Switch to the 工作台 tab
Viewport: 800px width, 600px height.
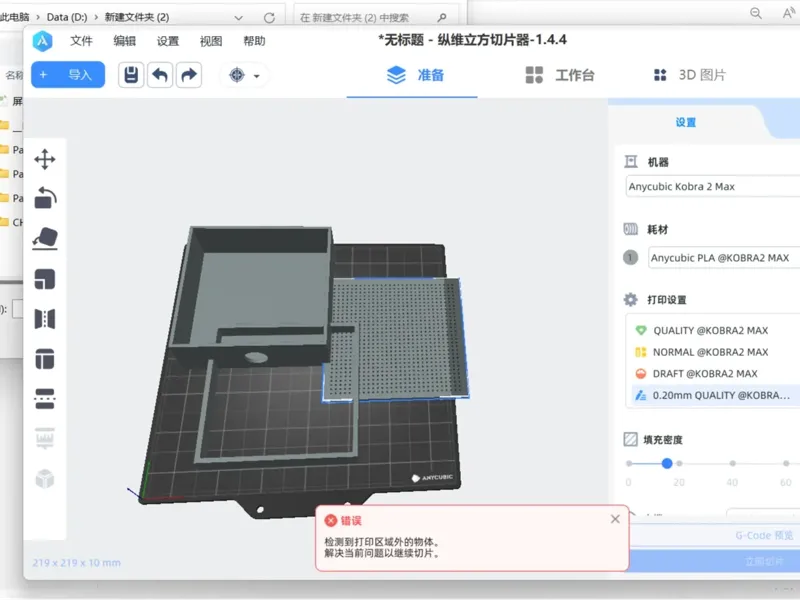coord(560,75)
